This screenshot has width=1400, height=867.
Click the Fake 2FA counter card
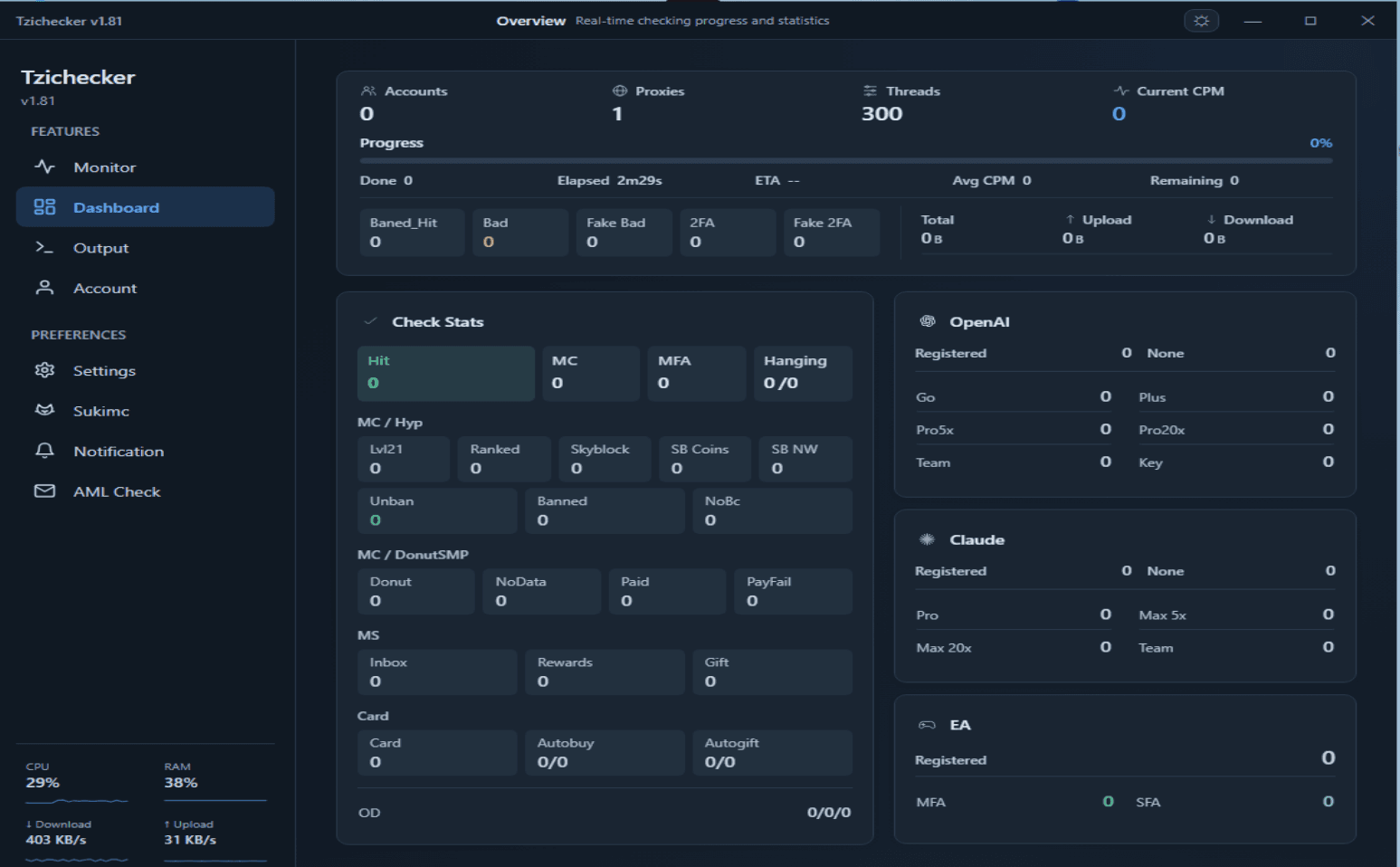tap(831, 233)
